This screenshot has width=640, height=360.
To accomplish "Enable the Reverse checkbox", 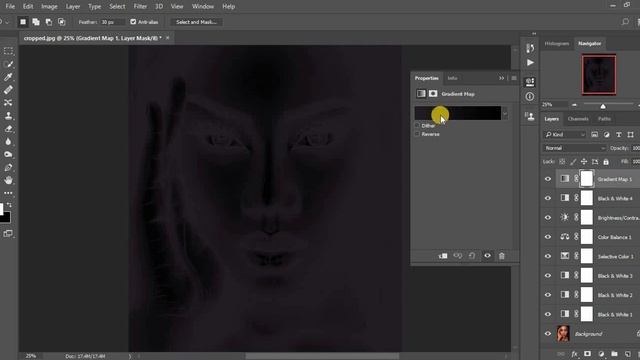I will click(417, 134).
